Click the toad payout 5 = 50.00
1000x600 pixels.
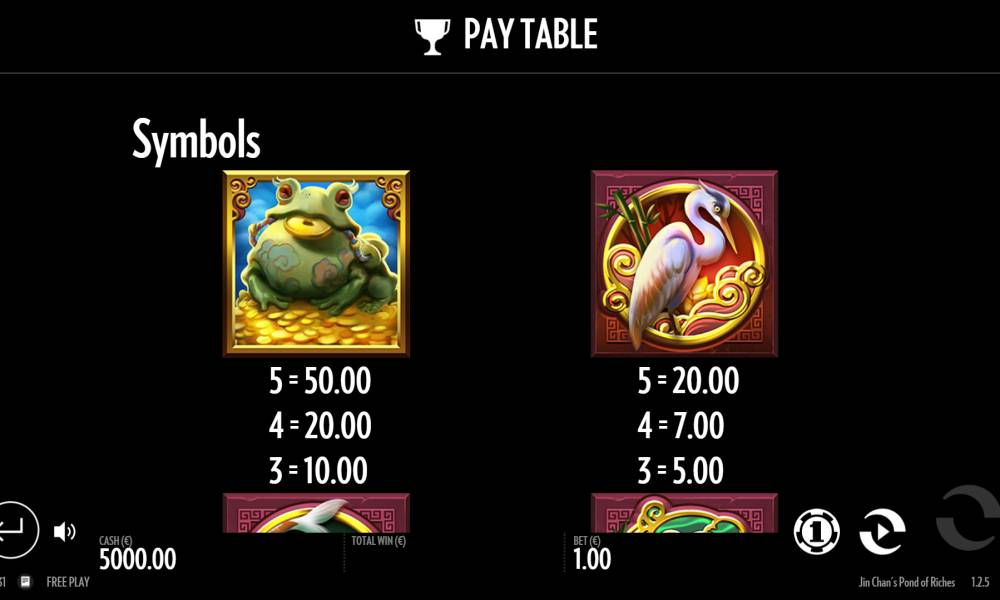(x=320, y=381)
